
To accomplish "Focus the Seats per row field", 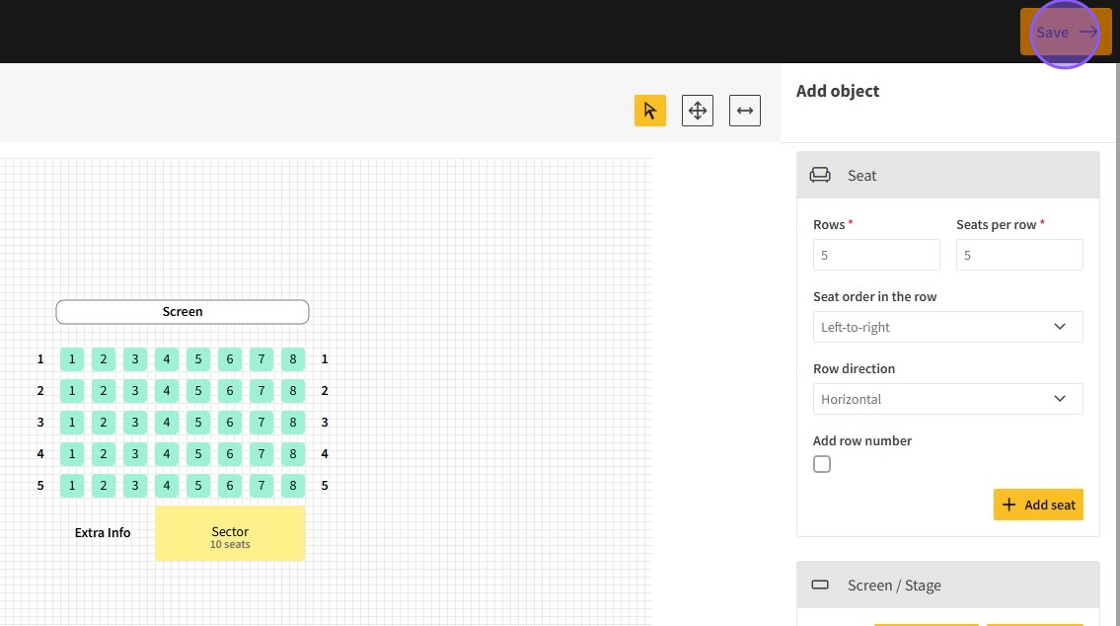I will (x=1019, y=255).
